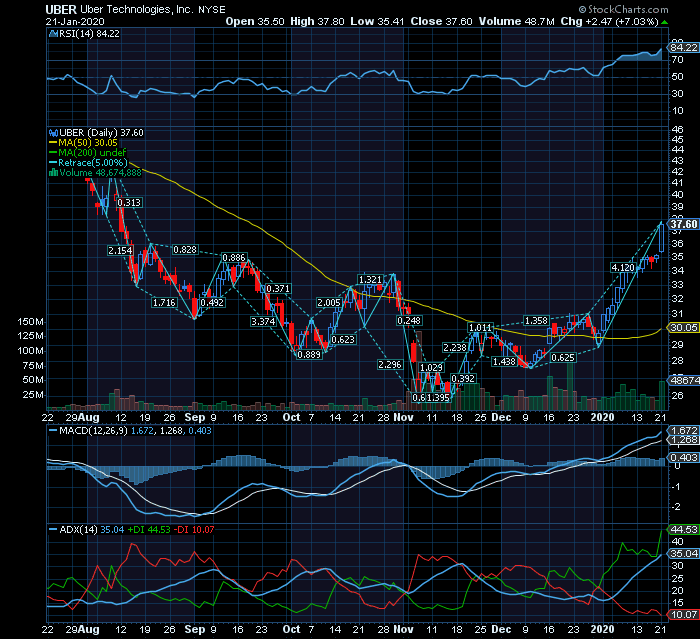The image size is (700, 639).
Task: Click the 44.53 green +DI tag at right
Action: coord(683,530)
